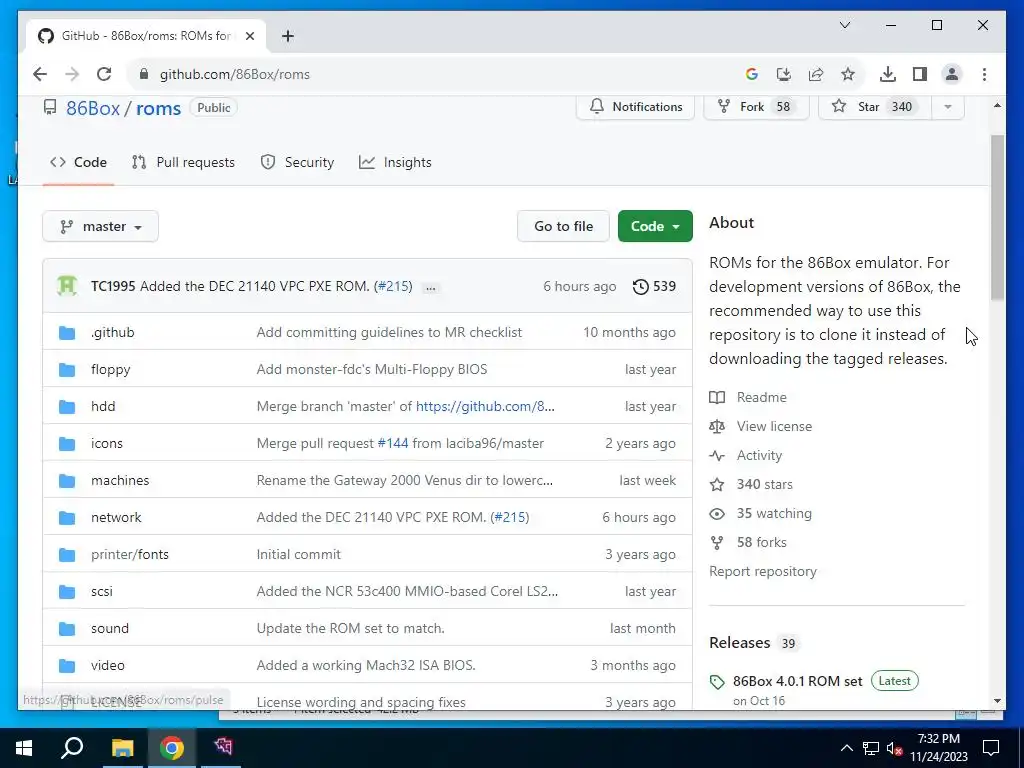Toggle Chrome side panel icon
1024x768 pixels.
click(920, 74)
